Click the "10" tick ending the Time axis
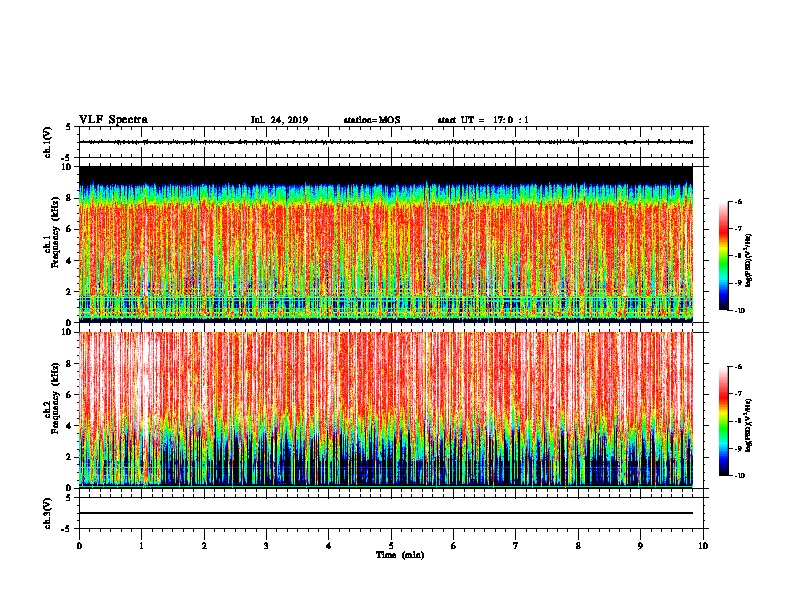 (x=703, y=546)
